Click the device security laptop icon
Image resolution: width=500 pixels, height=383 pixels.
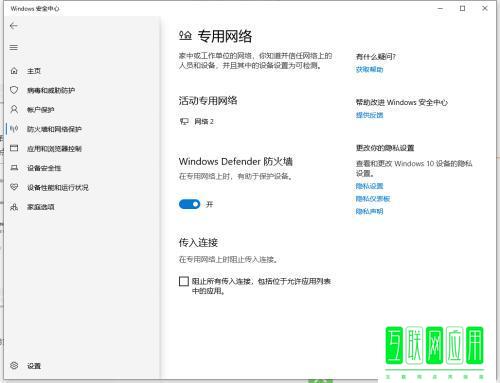coord(14,168)
